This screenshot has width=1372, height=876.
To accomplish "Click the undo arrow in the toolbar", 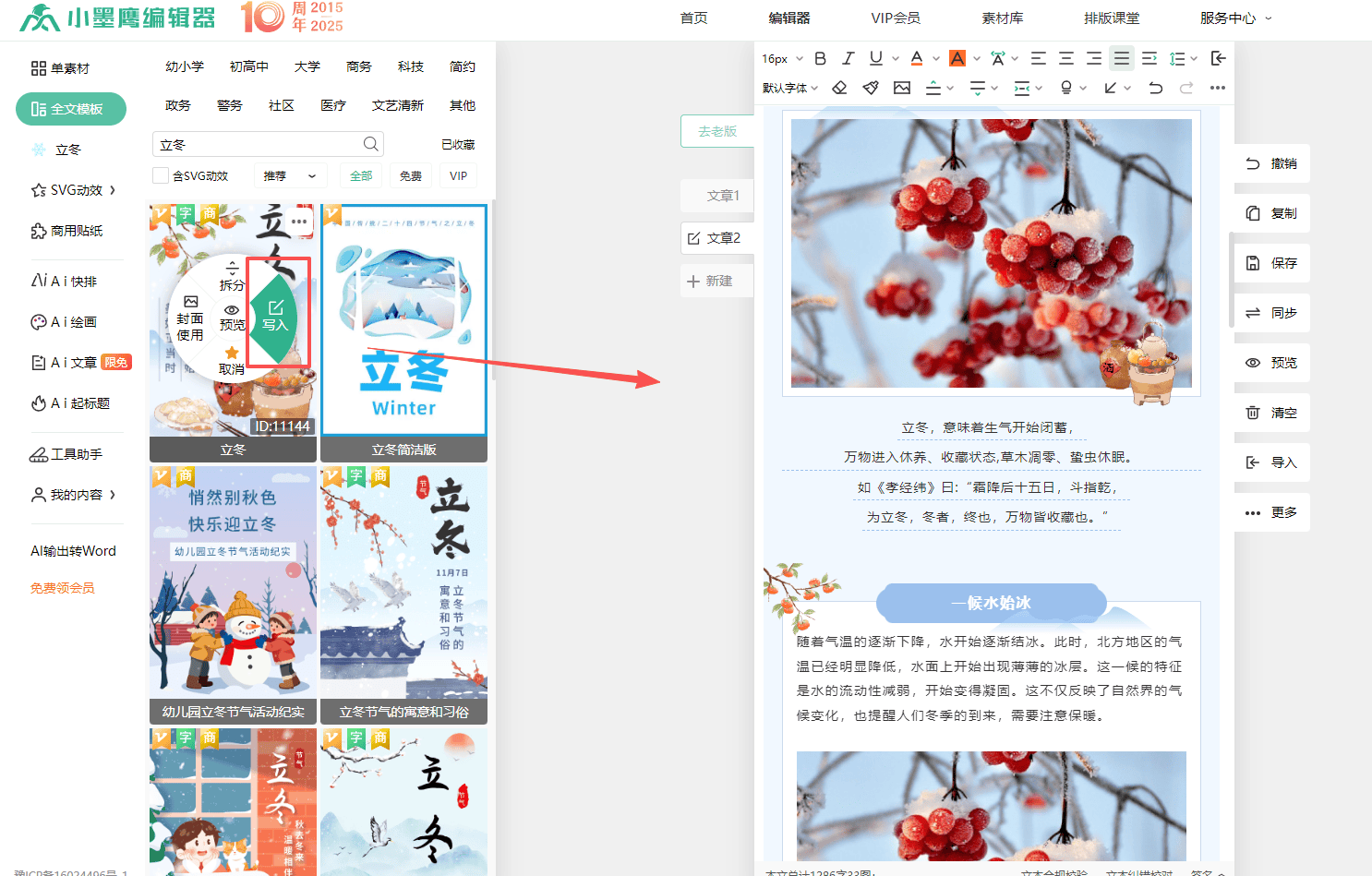I will (x=1155, y=88).
